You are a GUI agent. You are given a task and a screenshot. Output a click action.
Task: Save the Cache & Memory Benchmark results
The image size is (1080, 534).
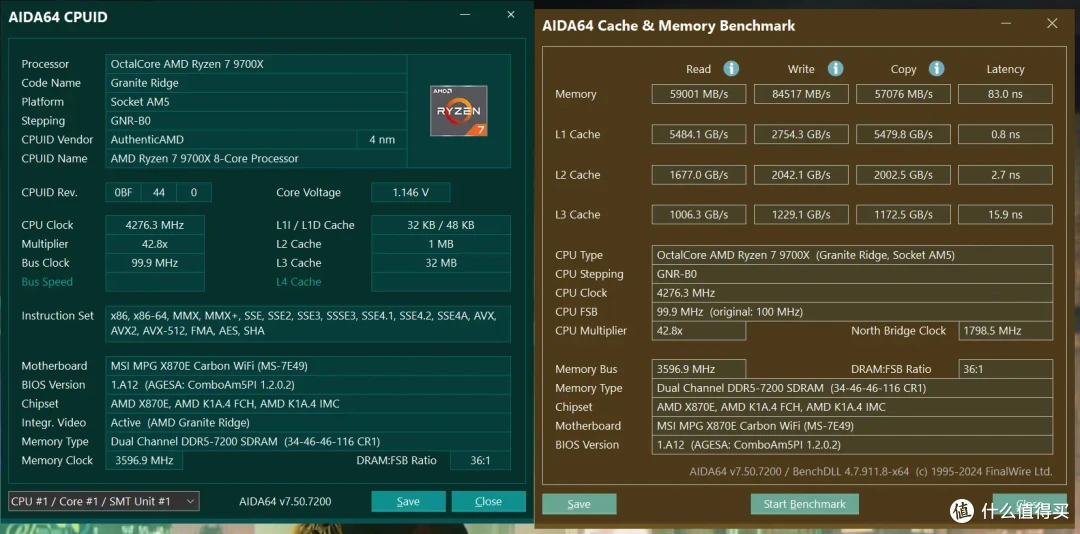click(579, 504)
